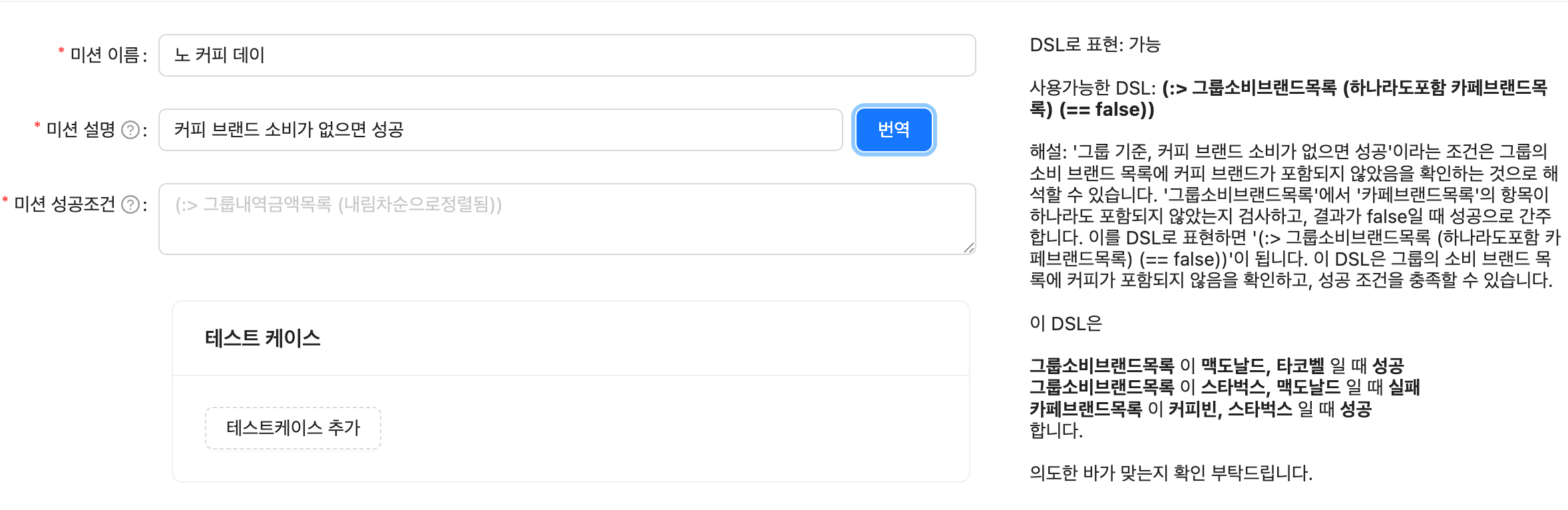
Task: Click the 테스트 케이스 section header
Action: coord(263,338)
